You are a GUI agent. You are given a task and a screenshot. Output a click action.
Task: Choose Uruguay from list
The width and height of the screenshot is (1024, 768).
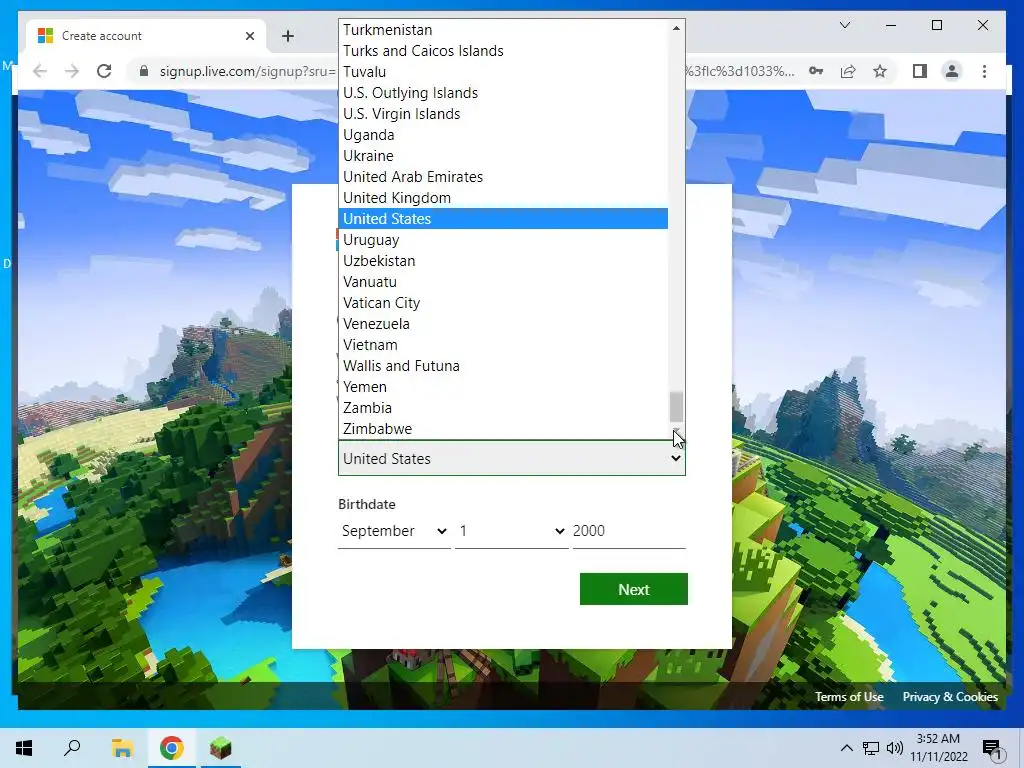503,240
